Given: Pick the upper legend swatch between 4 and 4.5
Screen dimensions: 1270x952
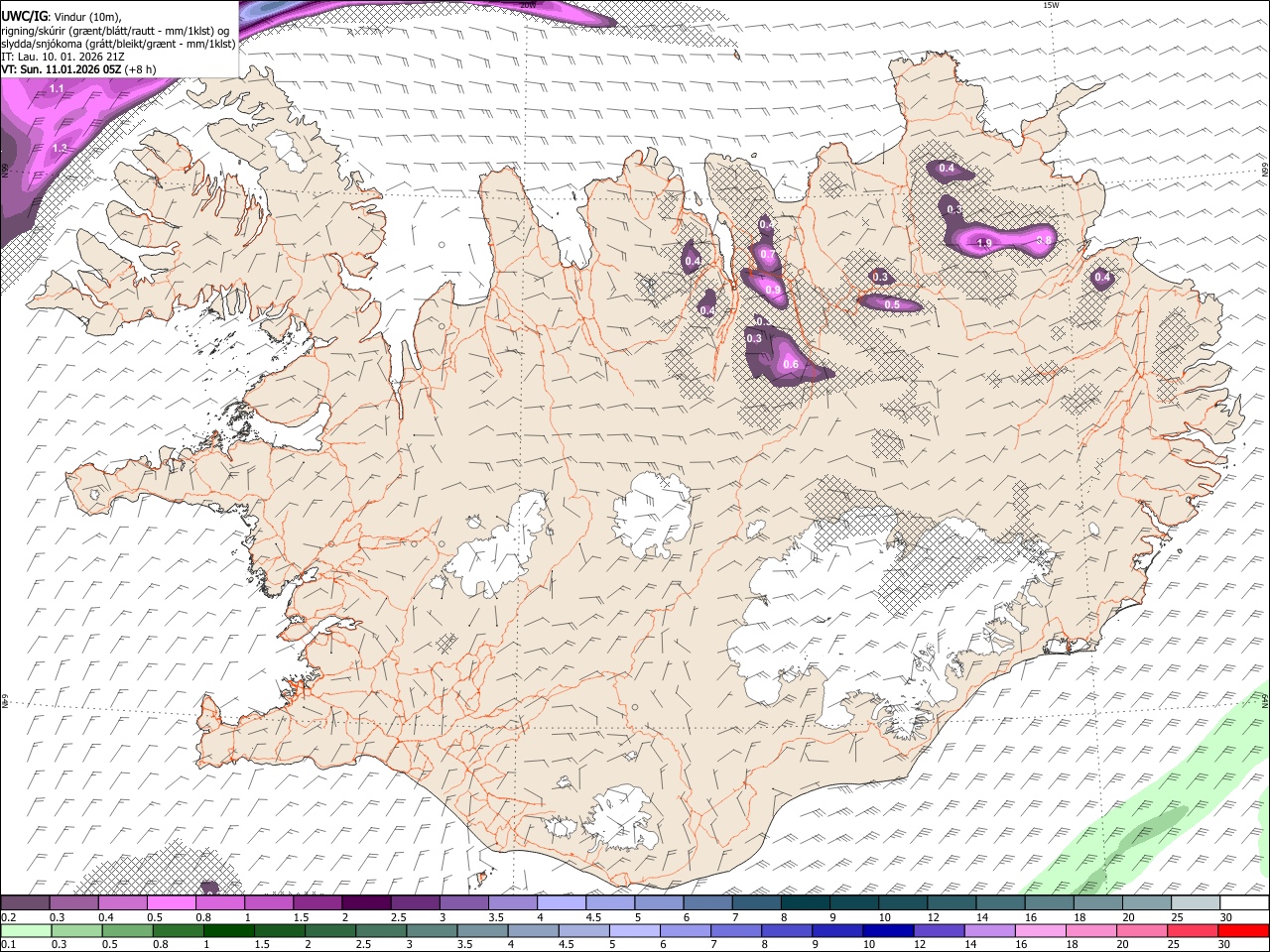Looking at the screenshot, I should pyautogui.click(x=561, y=902).
